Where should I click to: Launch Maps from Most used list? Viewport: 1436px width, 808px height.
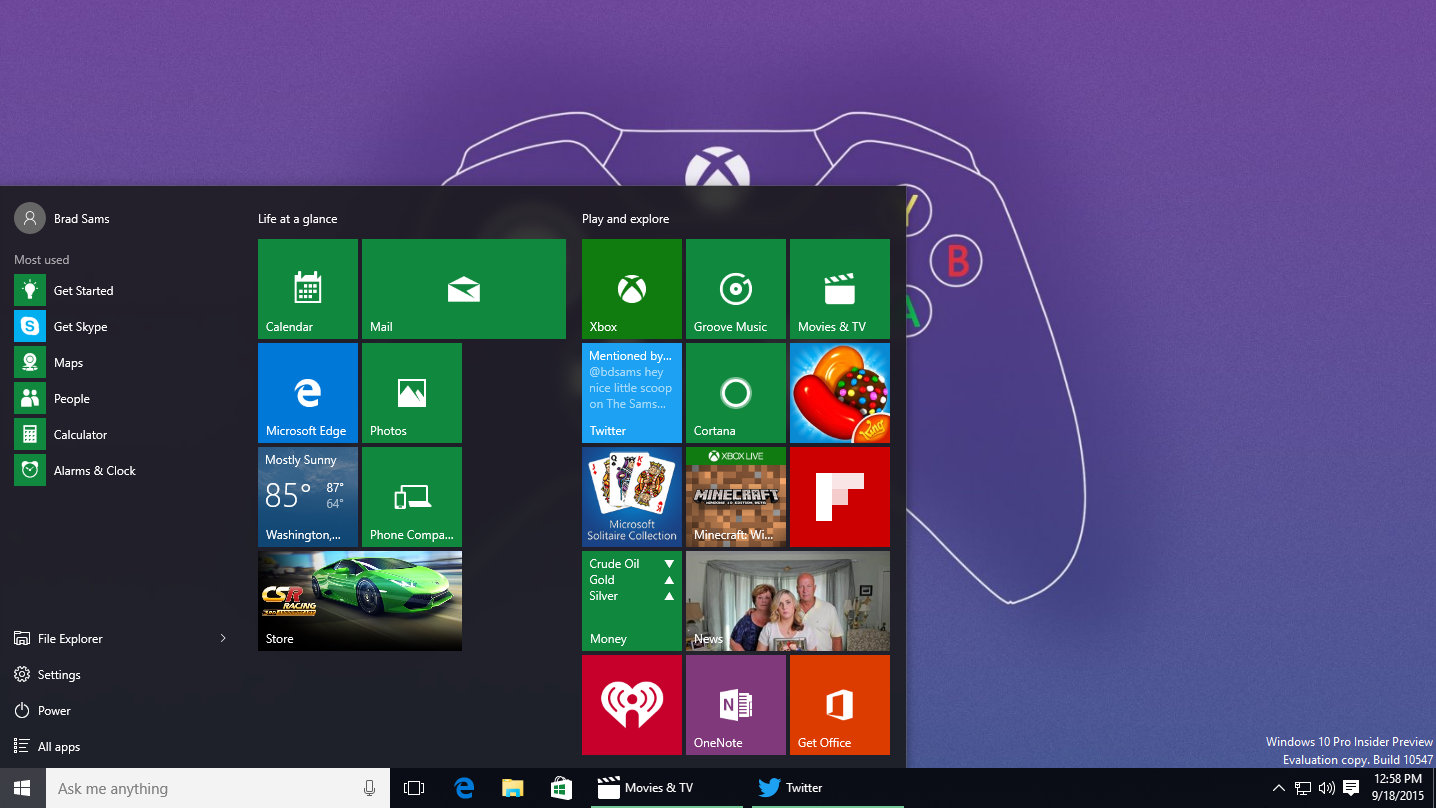point(120,363)
